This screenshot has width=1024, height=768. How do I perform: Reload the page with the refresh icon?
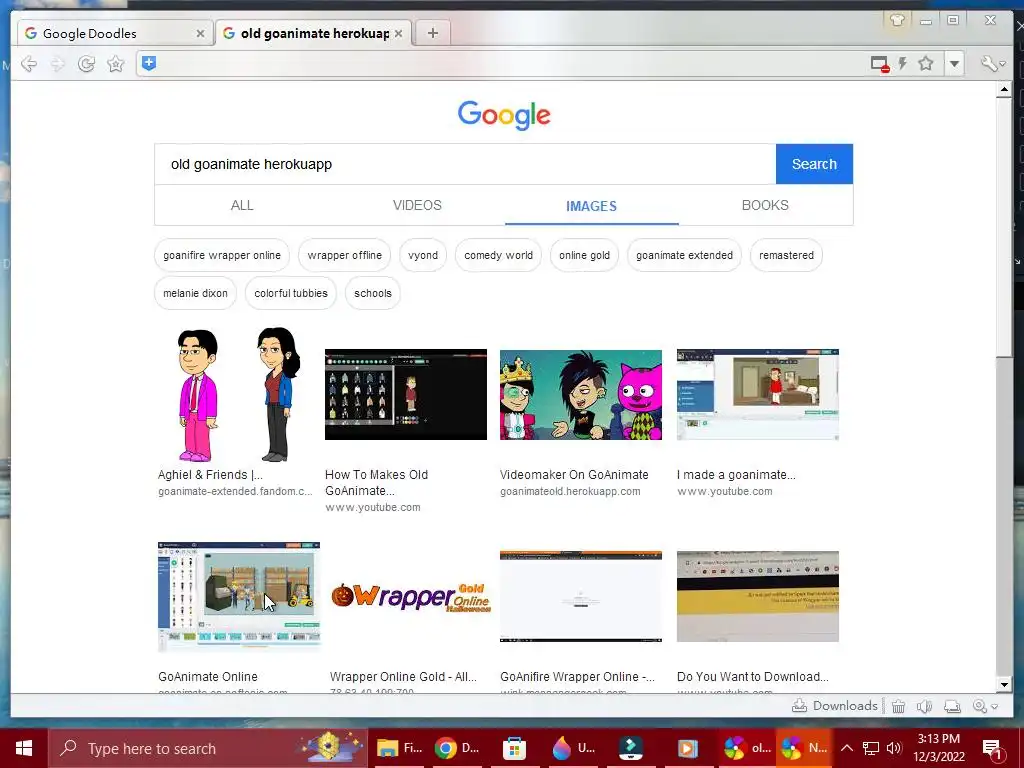(86, 63)
